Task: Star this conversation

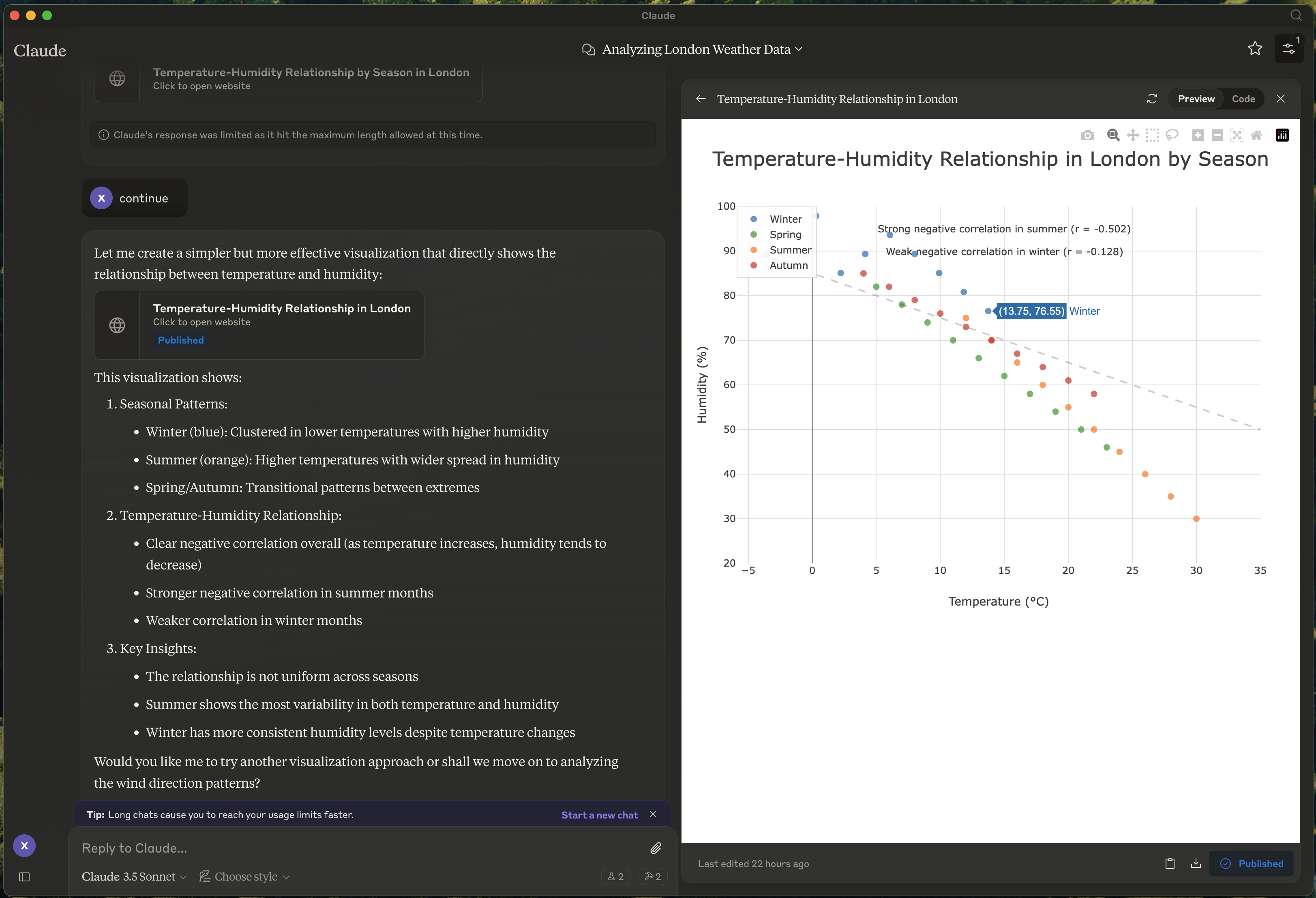Action: (1255, 49)
